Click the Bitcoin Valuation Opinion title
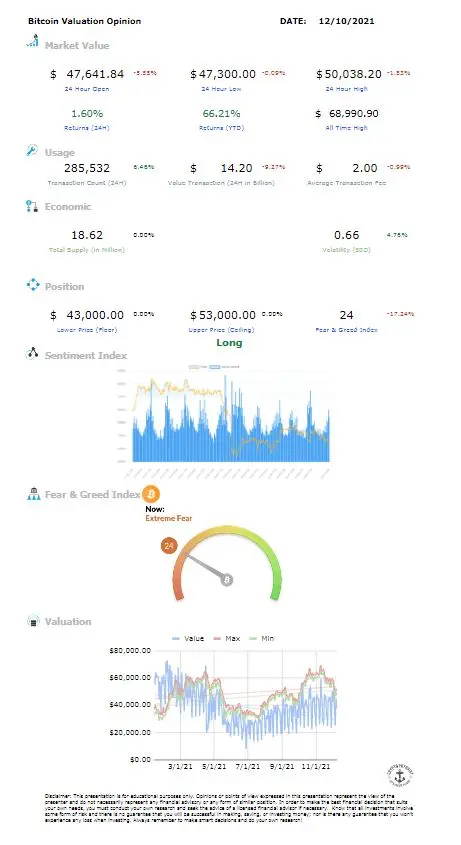The image size is (461, 845). click(85, 21)
